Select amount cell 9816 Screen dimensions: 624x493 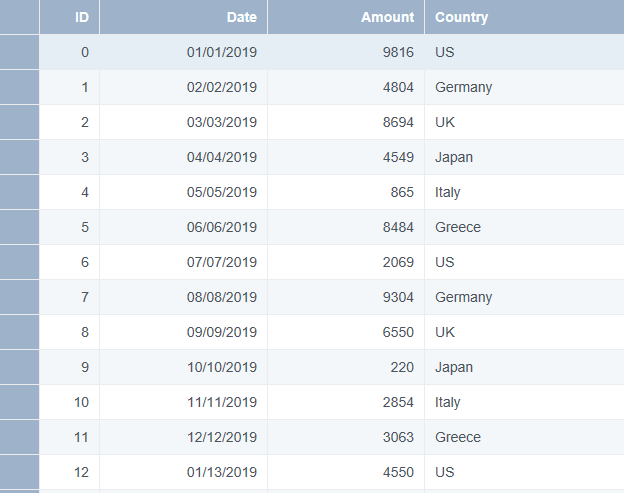point(346,52)
